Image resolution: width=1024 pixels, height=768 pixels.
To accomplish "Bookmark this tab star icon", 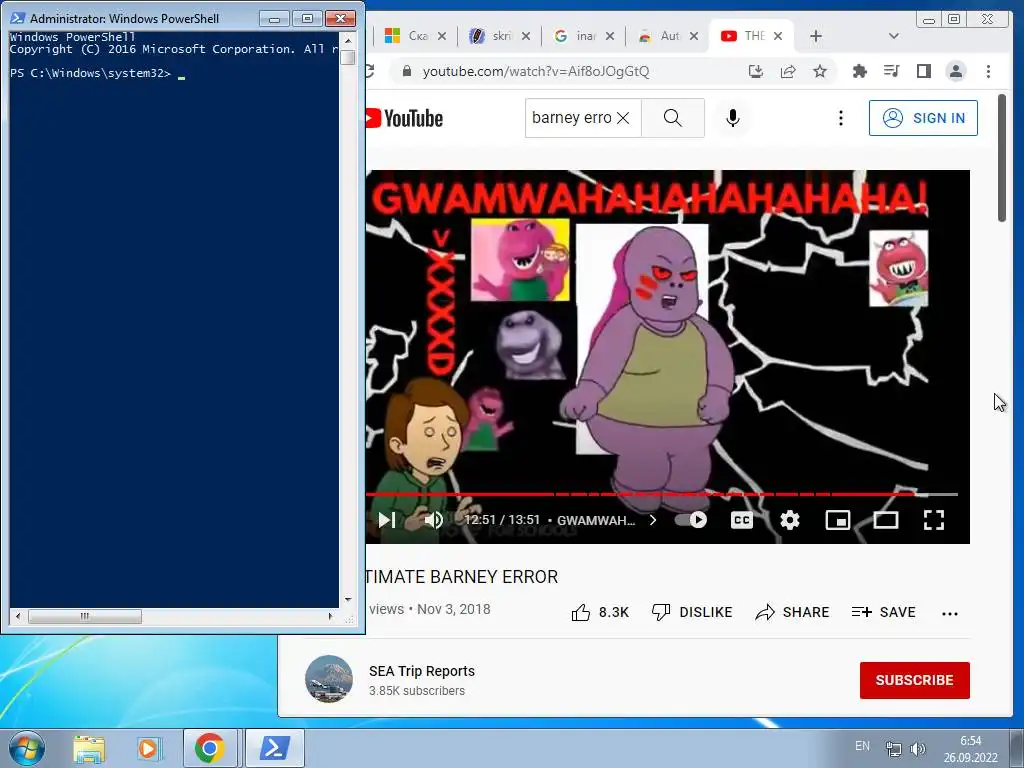I will 820,71.
